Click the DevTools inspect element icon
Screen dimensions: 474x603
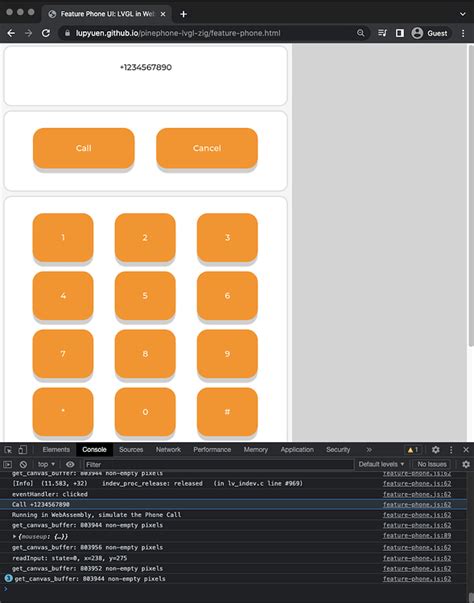8,450
